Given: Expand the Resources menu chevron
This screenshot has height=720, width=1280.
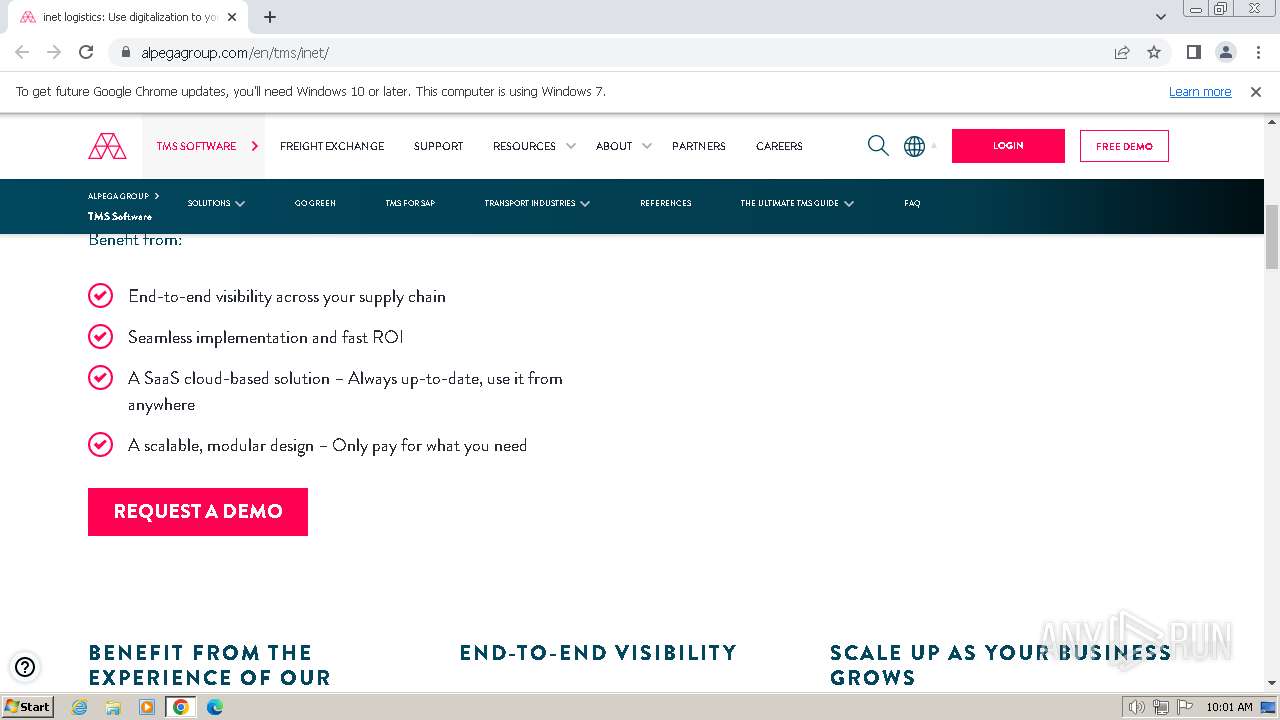Looking at the screenshot, I should (571, 146).
